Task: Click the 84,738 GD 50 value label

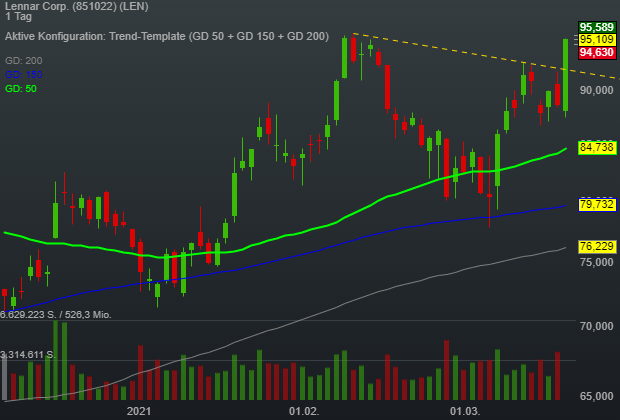Action: tap(597, 148)
